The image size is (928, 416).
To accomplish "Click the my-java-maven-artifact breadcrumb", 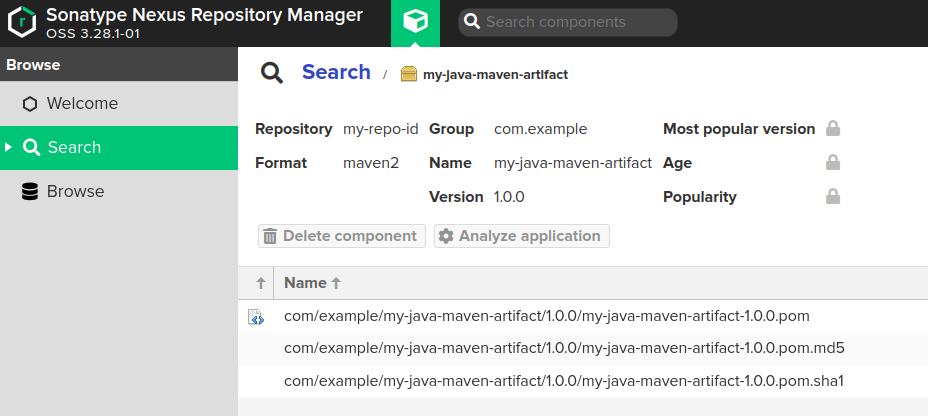I will click(x=495, y=75).
